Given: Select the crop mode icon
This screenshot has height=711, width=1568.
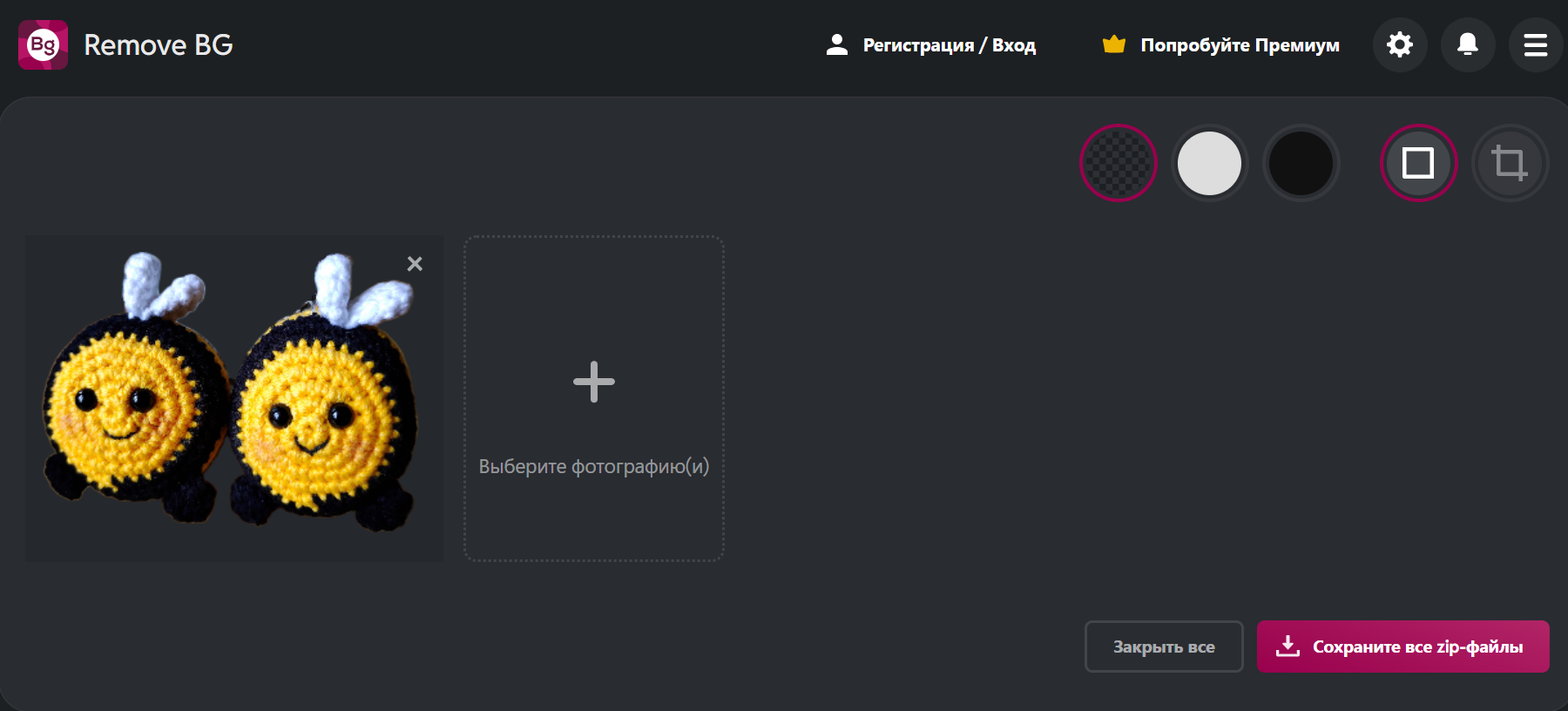Looking at the screenshot, I should [1510, 163].
